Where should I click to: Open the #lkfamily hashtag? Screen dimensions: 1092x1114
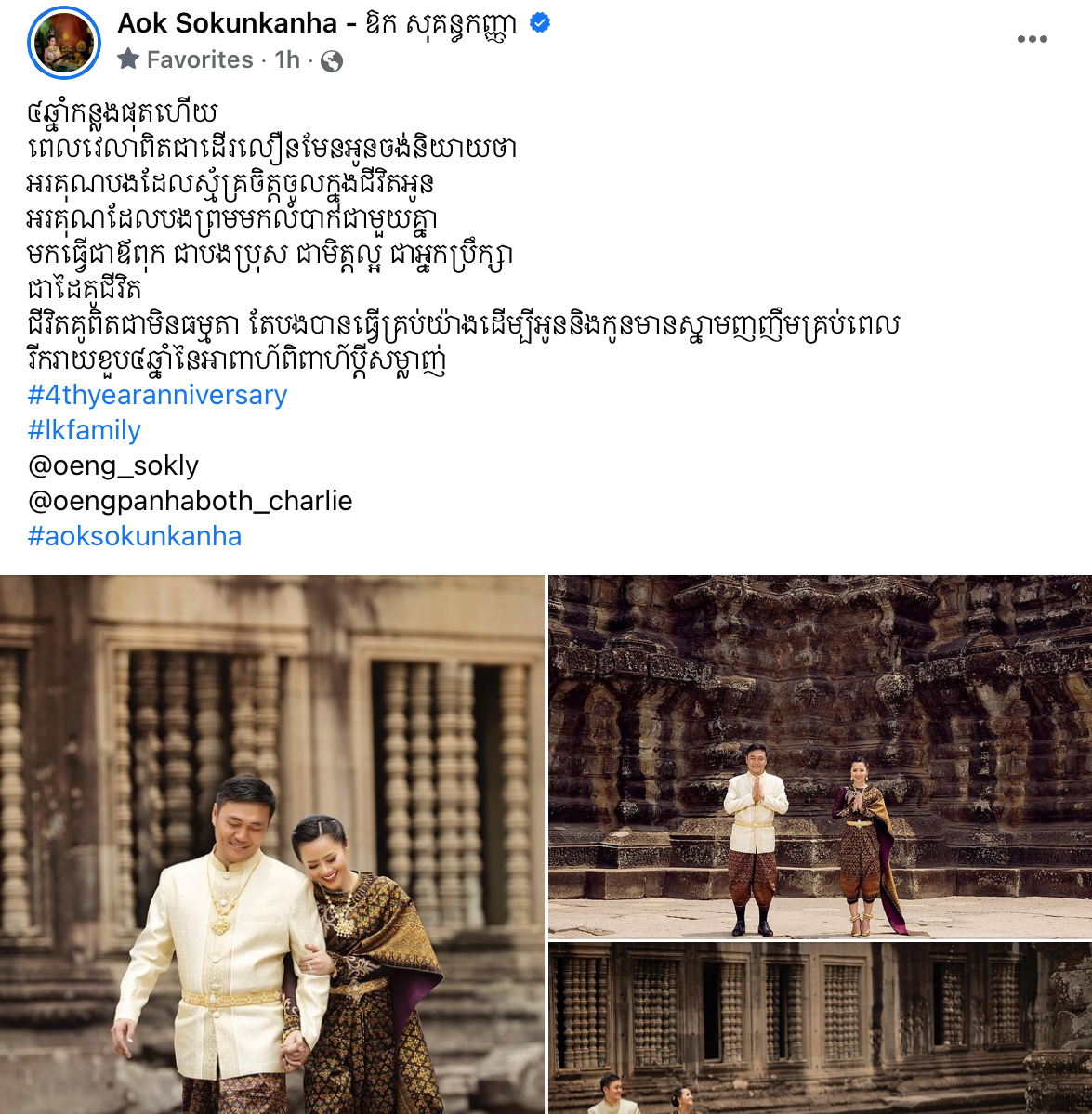coord(84,430)
